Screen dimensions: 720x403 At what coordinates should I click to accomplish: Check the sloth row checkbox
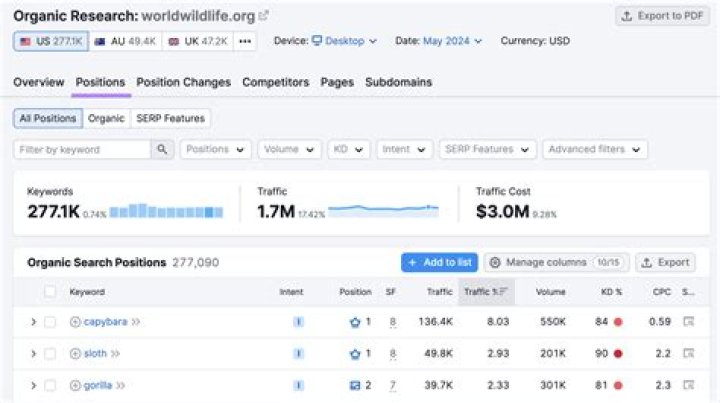(50, 353)
